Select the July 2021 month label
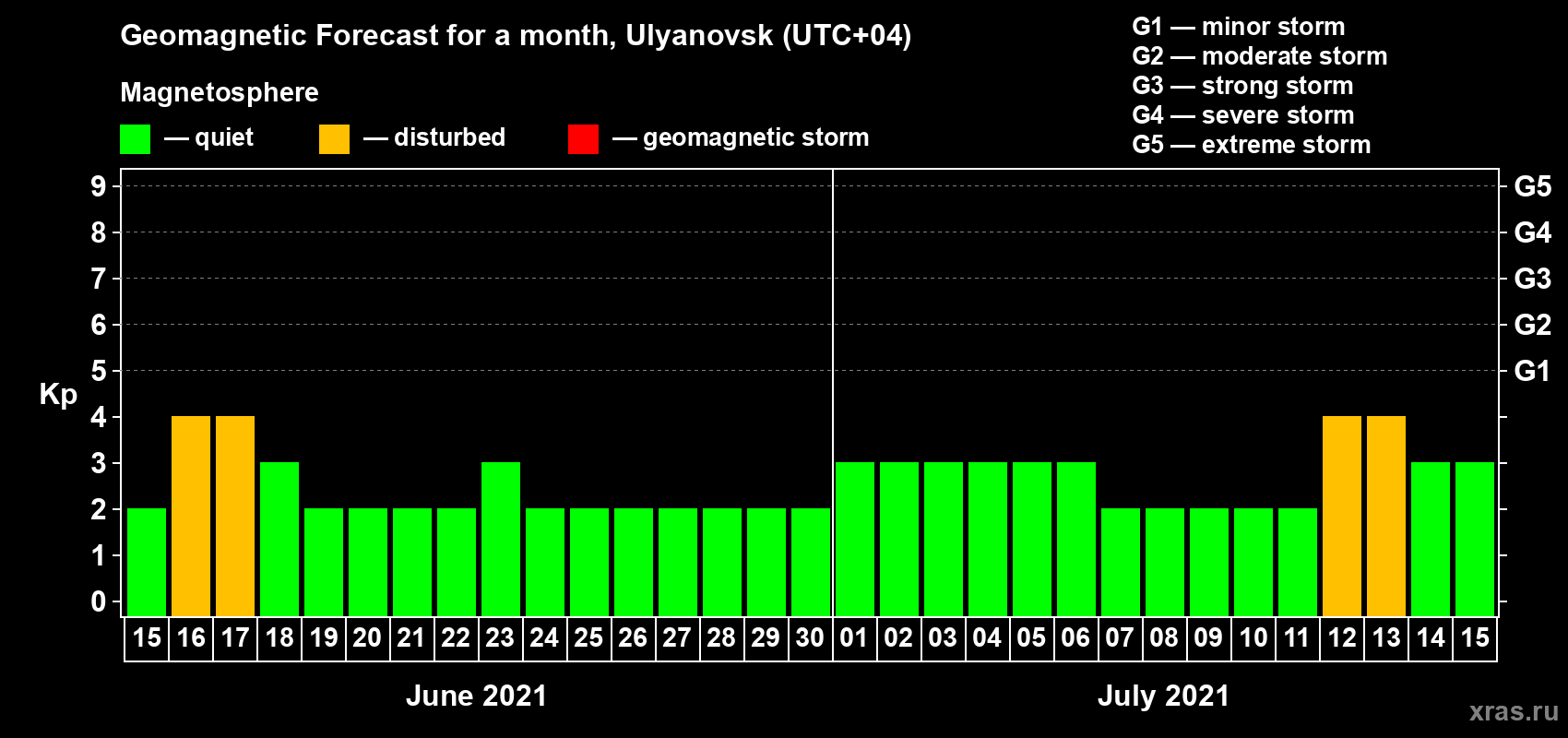The image size is (1568, 738). (1163, 696)
